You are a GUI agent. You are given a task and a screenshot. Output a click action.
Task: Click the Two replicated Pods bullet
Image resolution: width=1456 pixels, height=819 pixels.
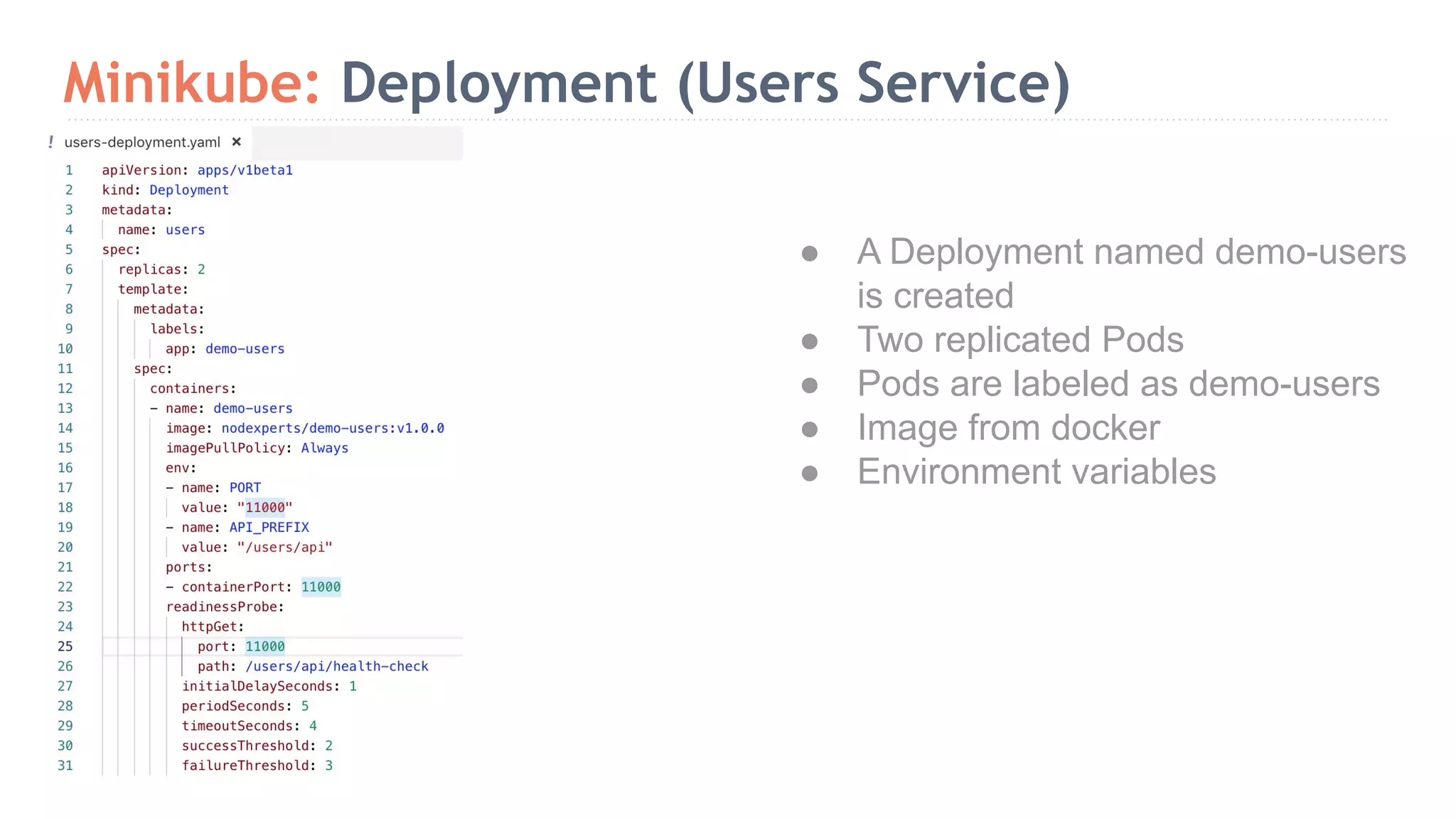tap(1019, 340)
